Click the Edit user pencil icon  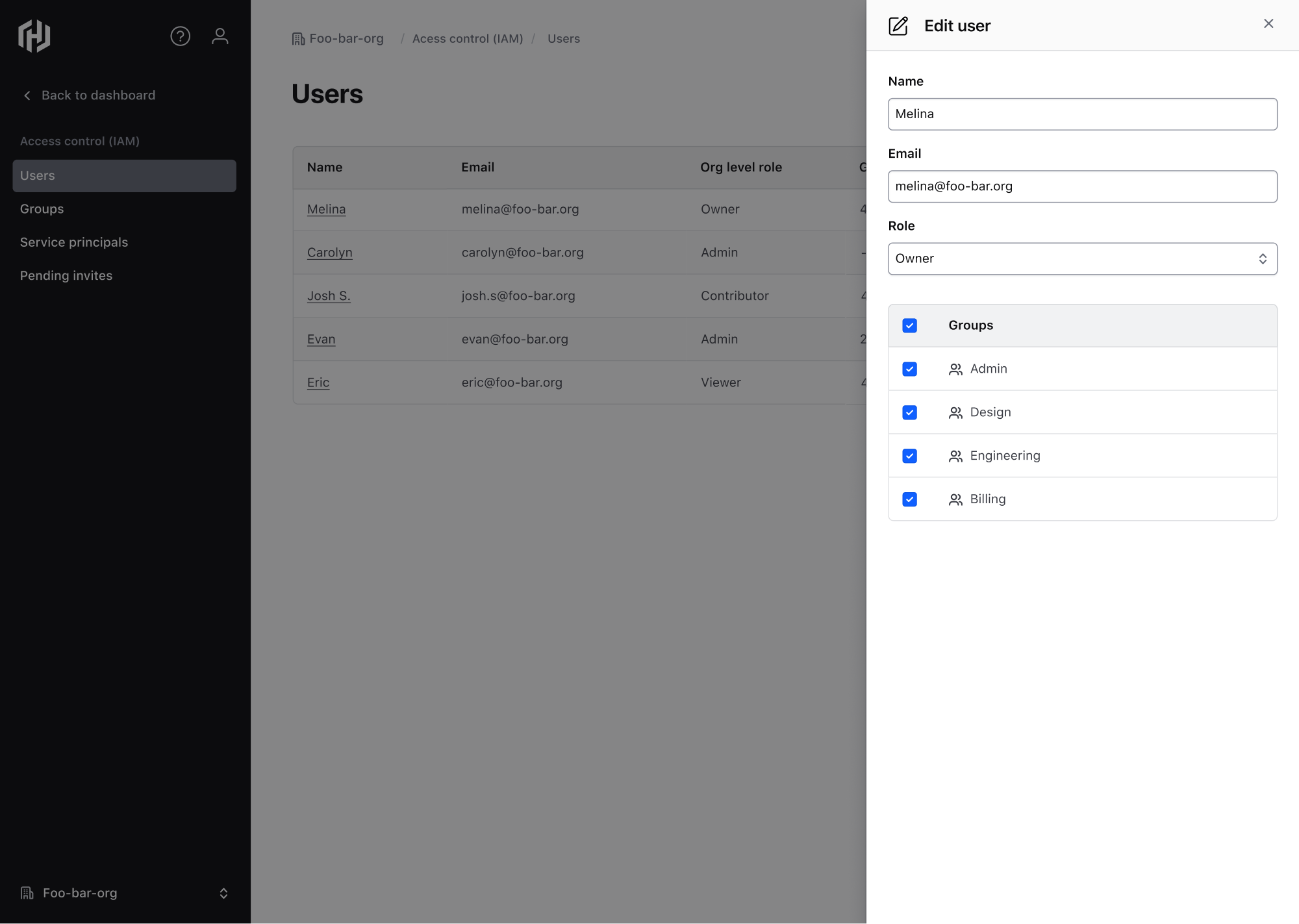898,26
